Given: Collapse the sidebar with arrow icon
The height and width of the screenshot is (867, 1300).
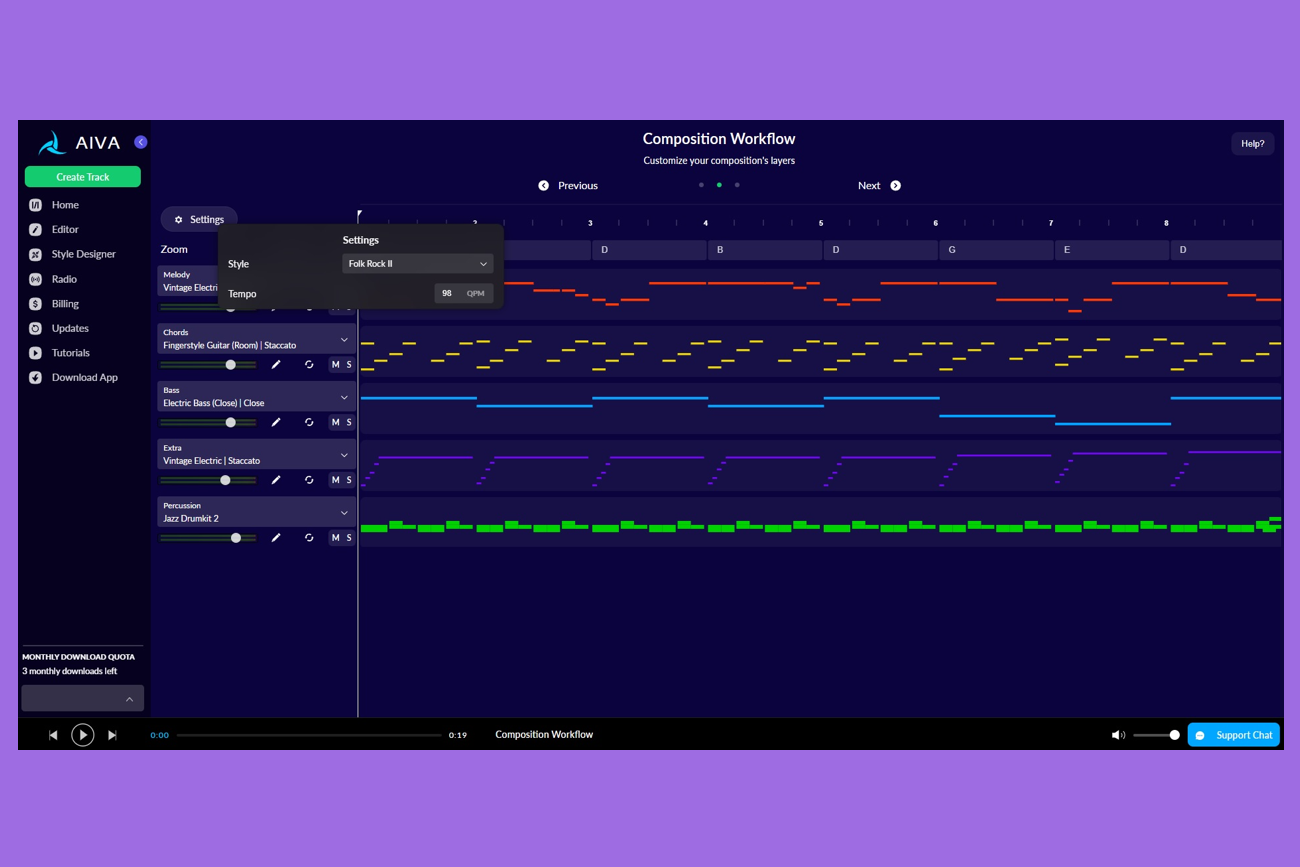Looking at the screenshot, I should coord(141,142).
